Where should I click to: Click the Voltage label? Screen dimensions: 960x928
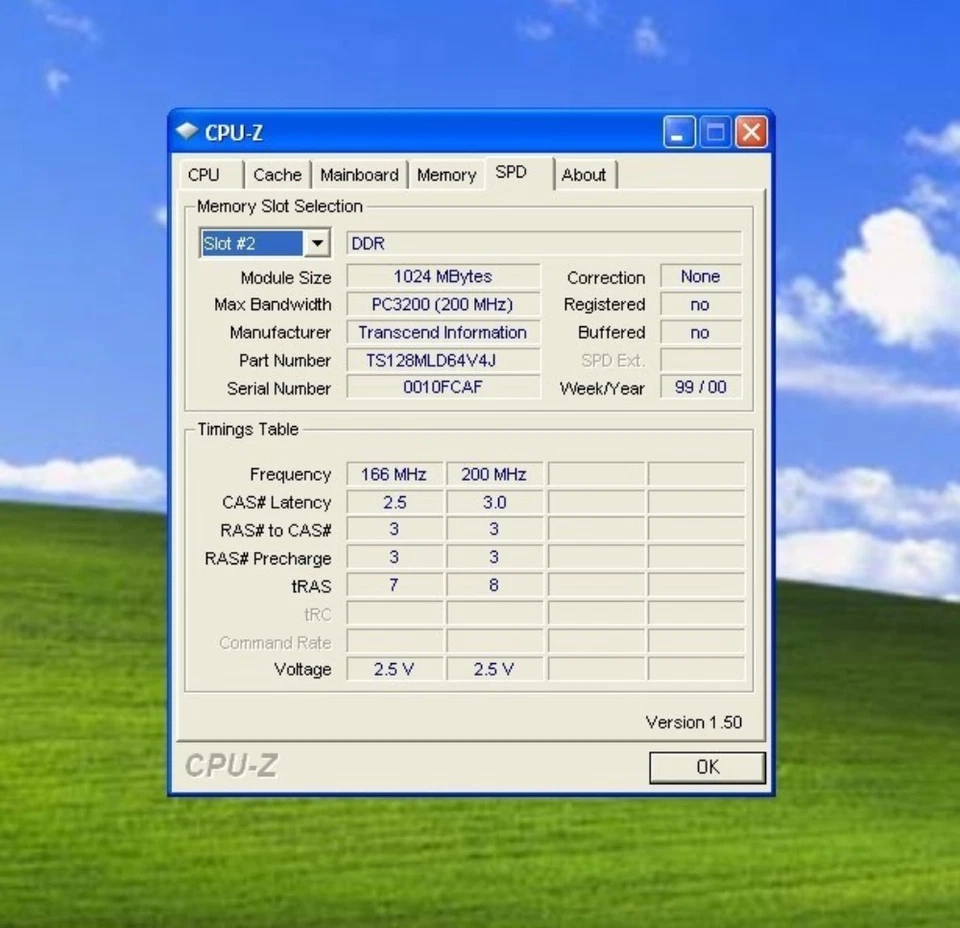pyautogui.click(x=303, y=670)
